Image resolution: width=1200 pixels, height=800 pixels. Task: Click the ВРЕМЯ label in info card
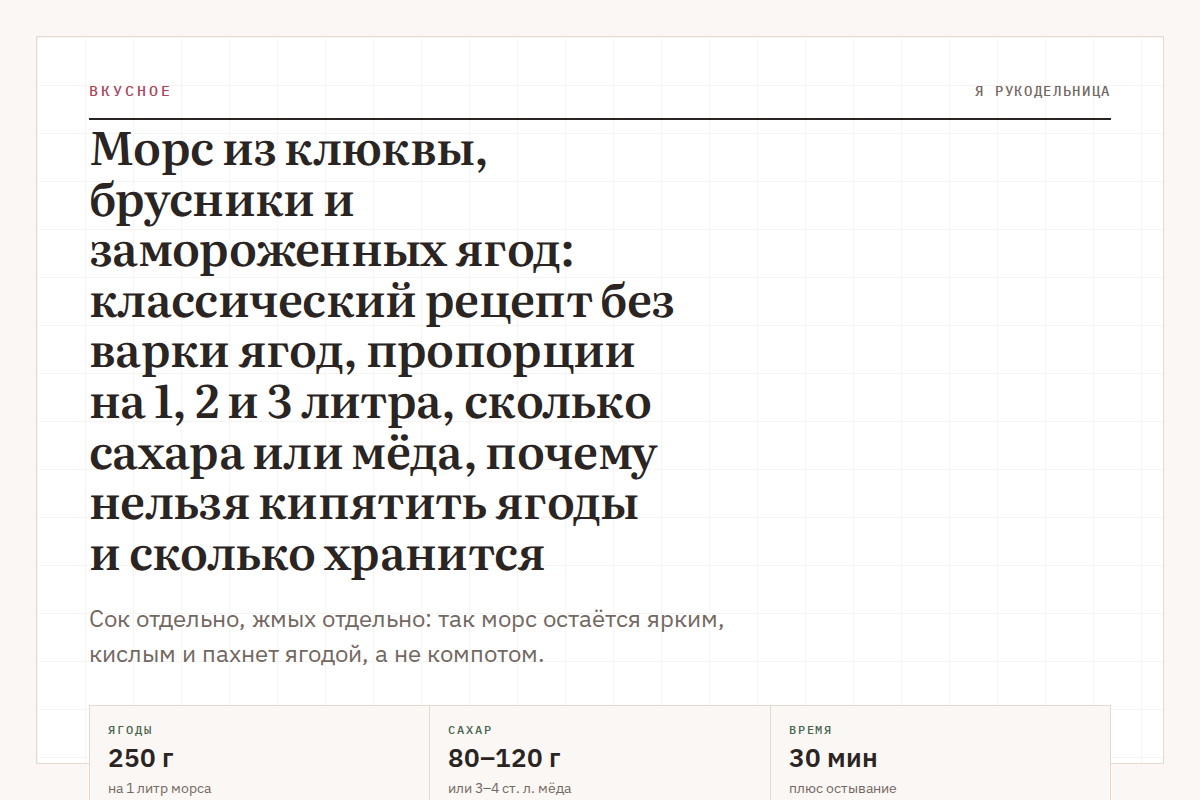click(810, 730)
